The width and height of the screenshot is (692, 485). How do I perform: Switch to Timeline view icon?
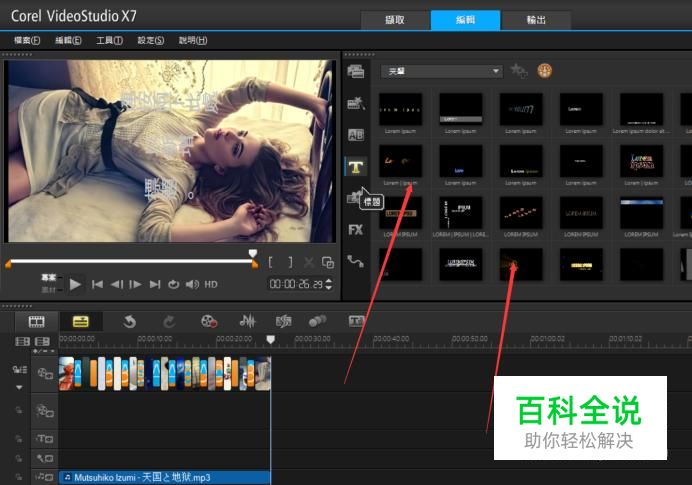point(81,322)
